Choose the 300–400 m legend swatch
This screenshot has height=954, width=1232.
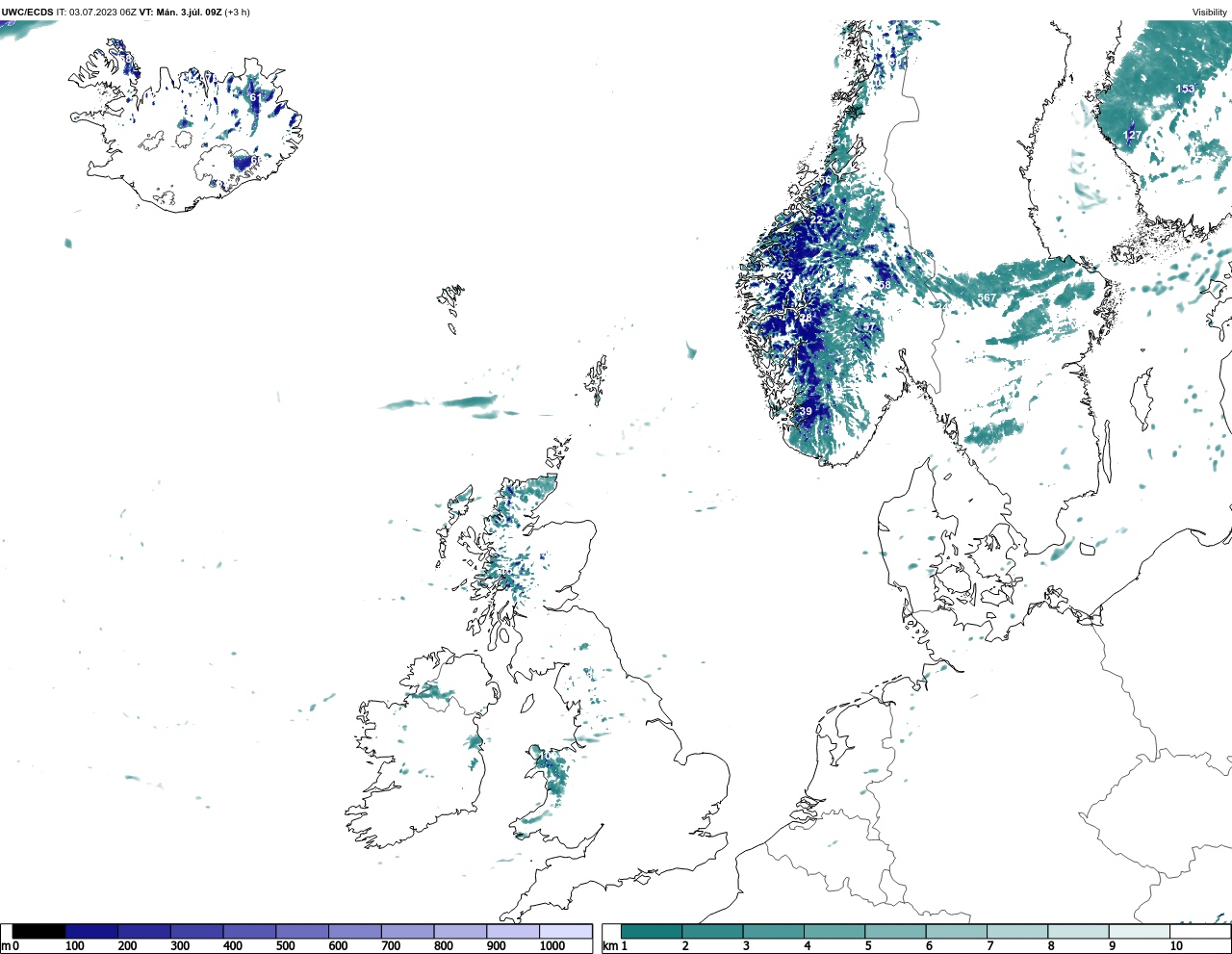click(197, 931)
